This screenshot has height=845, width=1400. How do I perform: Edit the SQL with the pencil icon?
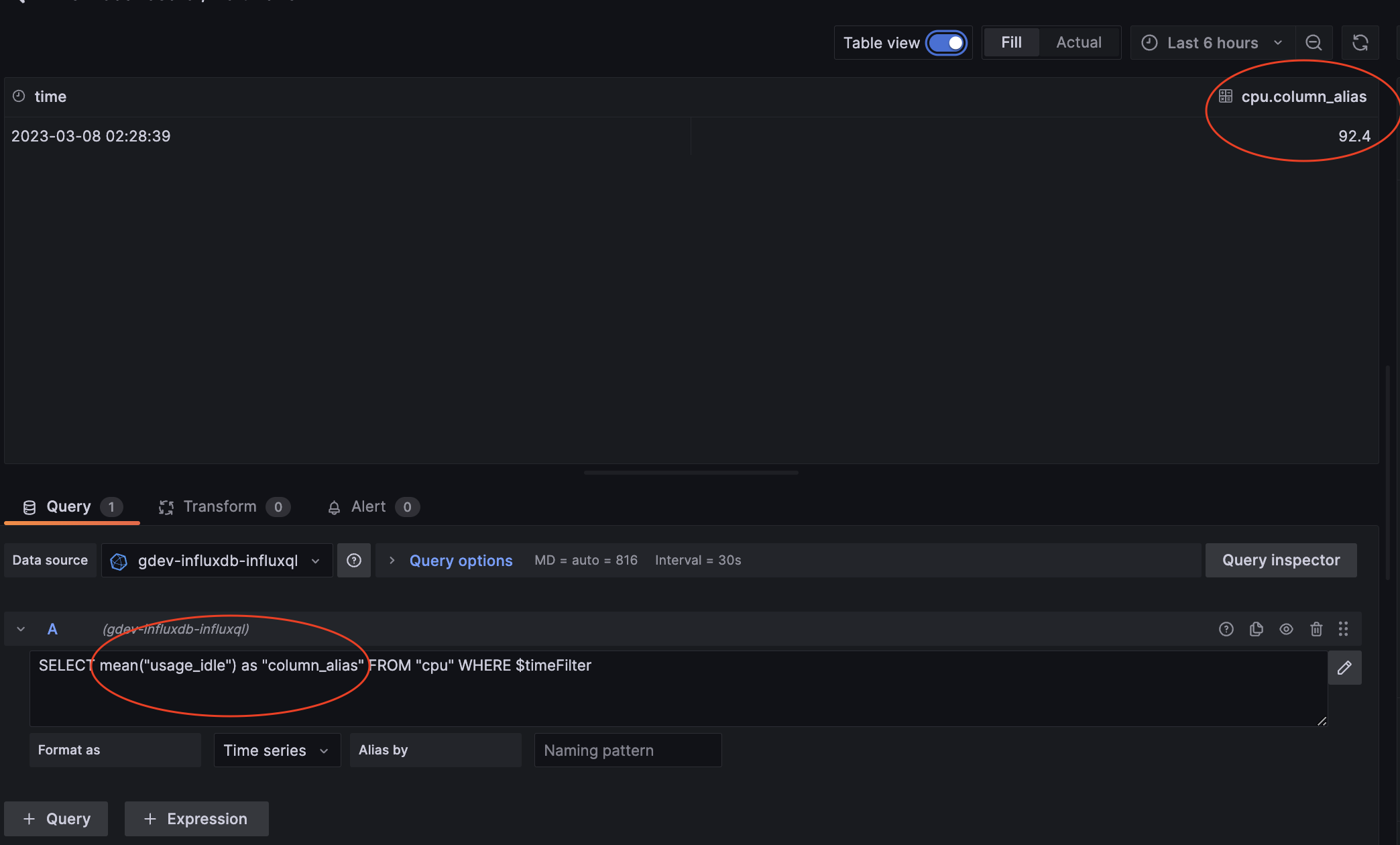tap(1345, 667)
